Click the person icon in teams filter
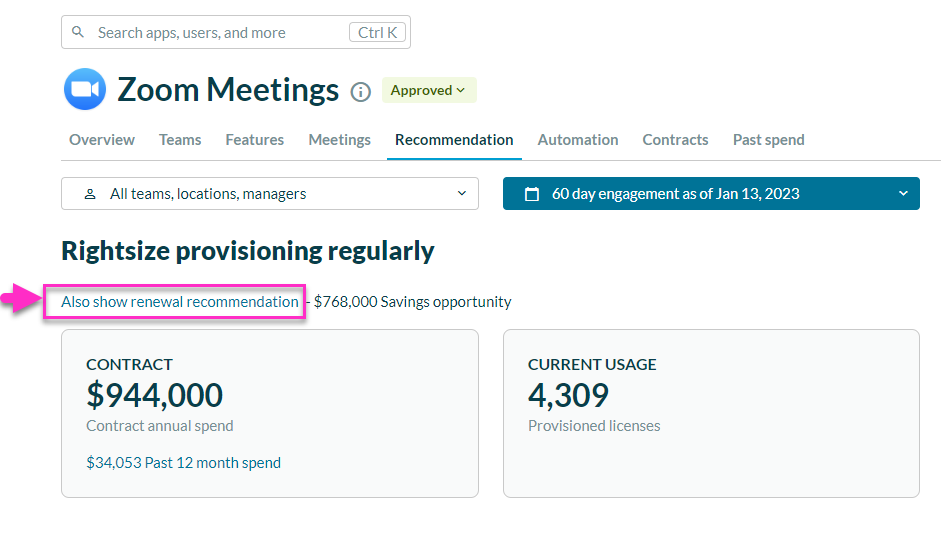Image resolution: width=941 pixels, height=547 pixels. (x=90, y=194)
